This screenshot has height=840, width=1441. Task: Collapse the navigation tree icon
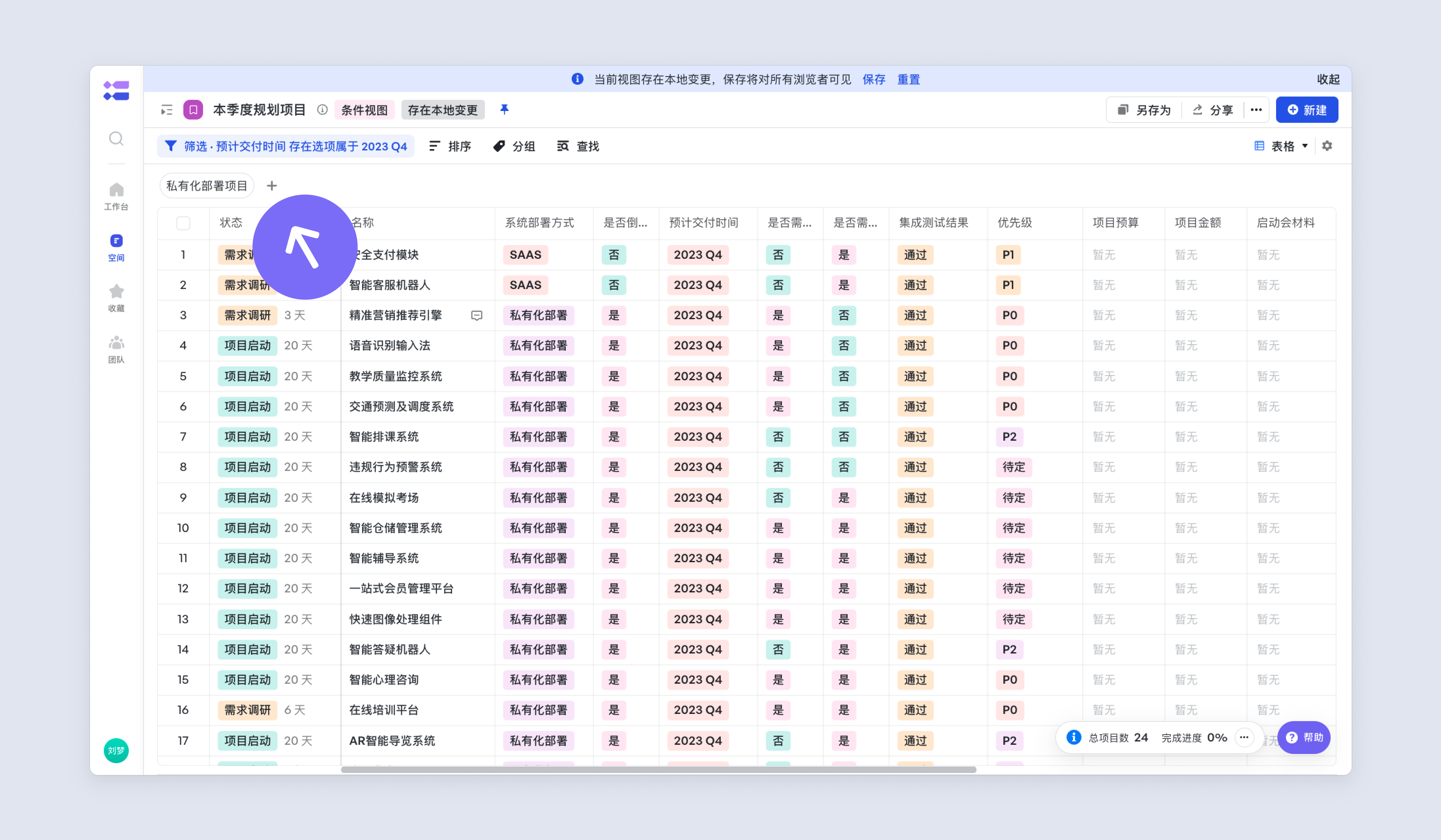click(x=167, y=110)
